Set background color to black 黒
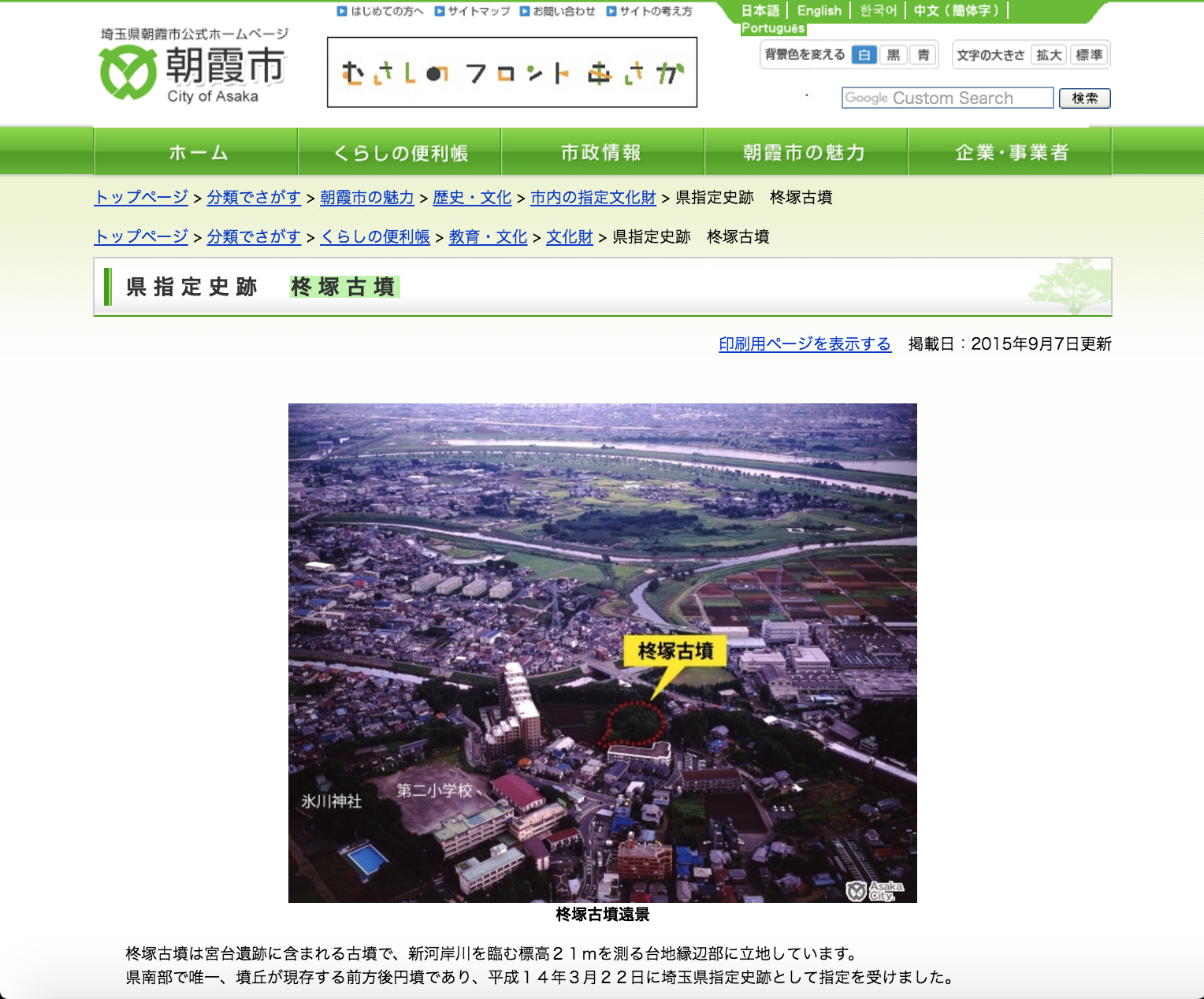1204x999 pixels. click(894, 54)
